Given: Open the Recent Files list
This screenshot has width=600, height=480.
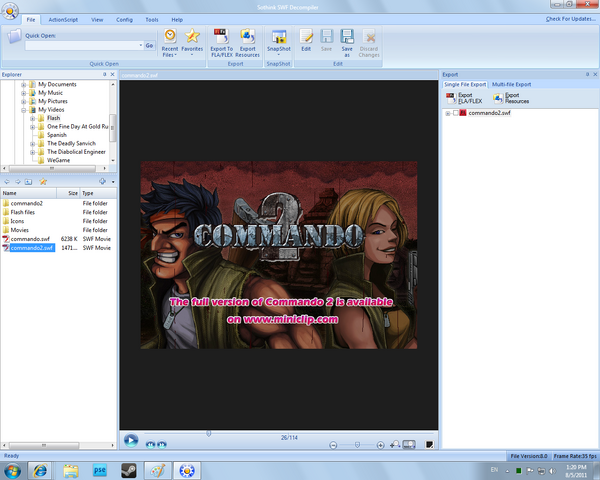Looking at the screenshot, I should tap(170, 43).
